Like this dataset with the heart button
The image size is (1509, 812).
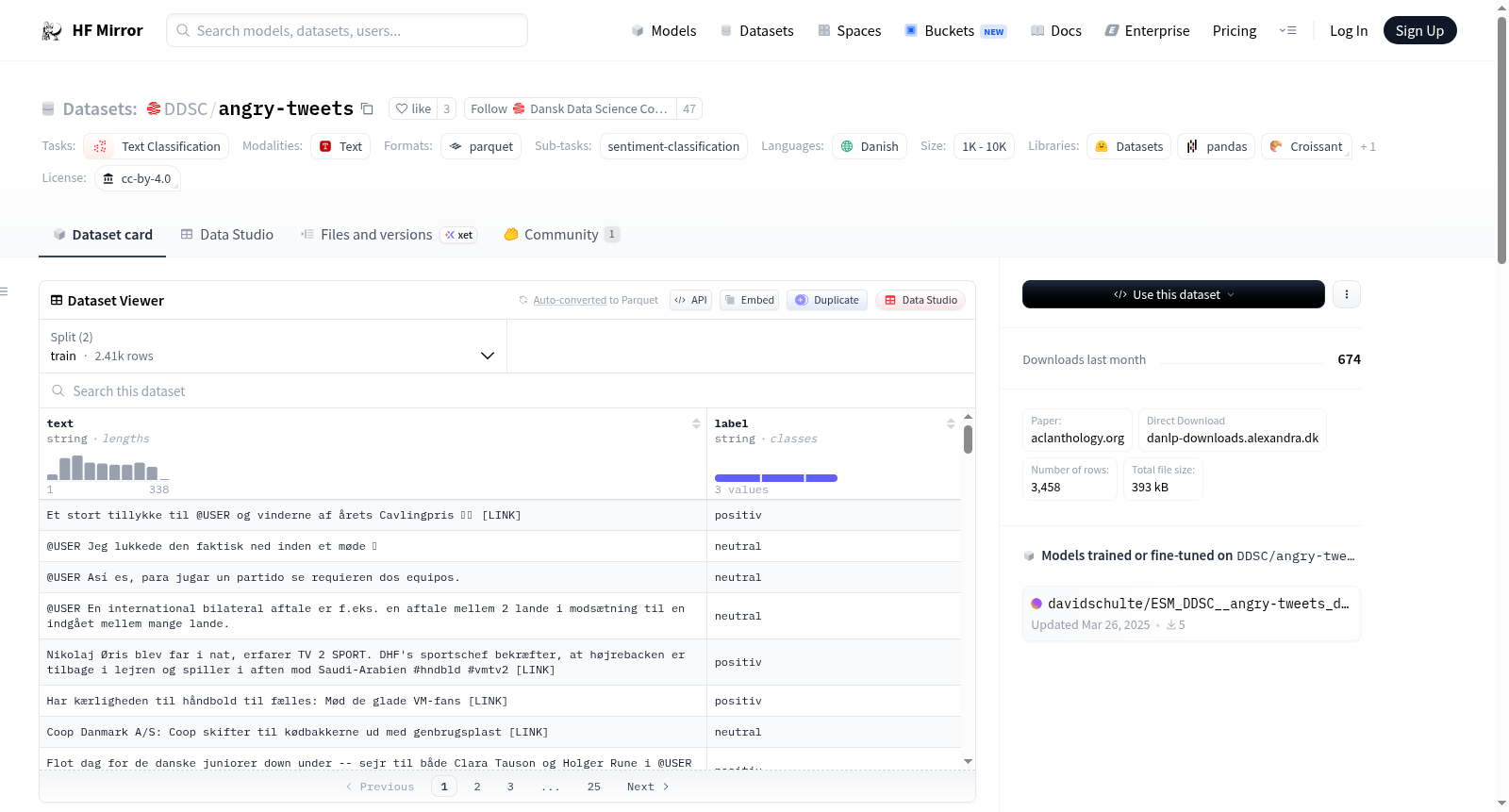click(413, 109)
